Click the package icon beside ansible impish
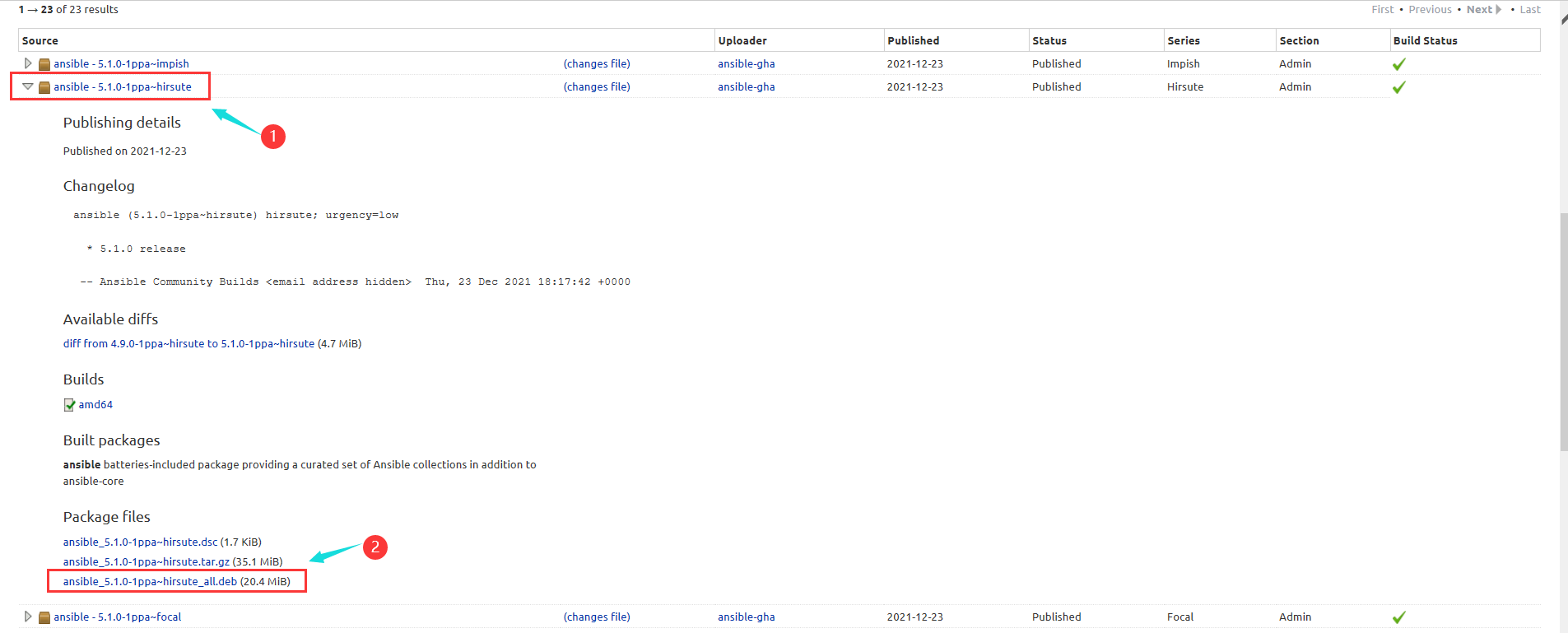The height and width of the screenshot is (633, 1568). (x=44, y=64)
